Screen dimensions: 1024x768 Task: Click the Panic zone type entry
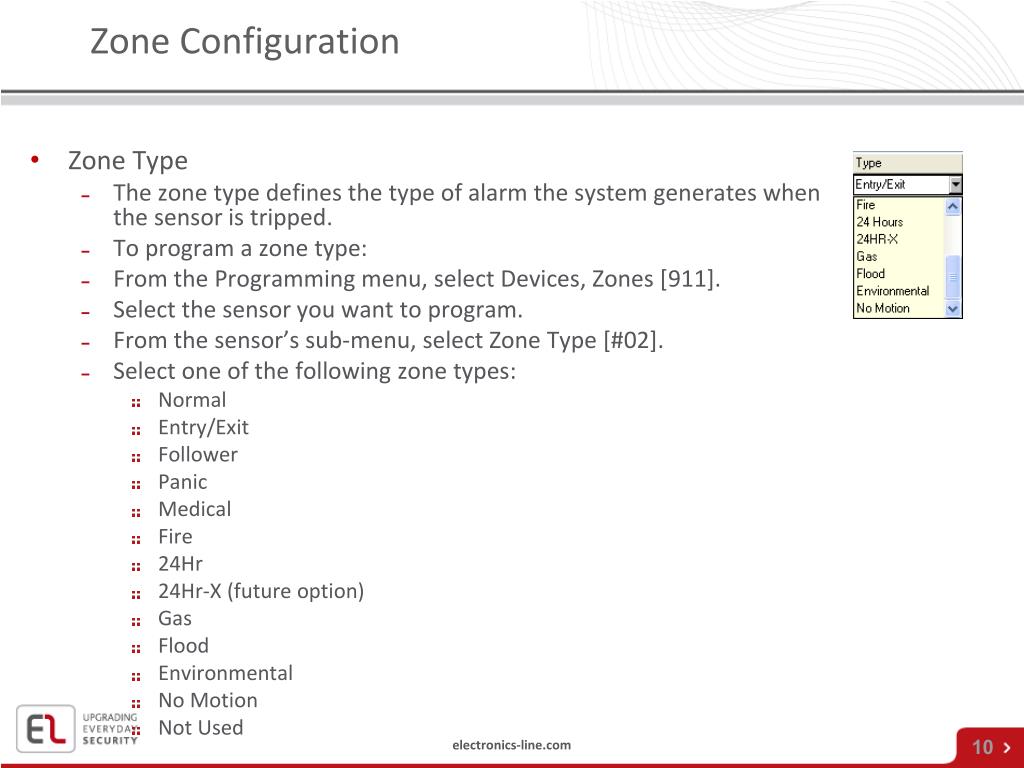point(183,482)
